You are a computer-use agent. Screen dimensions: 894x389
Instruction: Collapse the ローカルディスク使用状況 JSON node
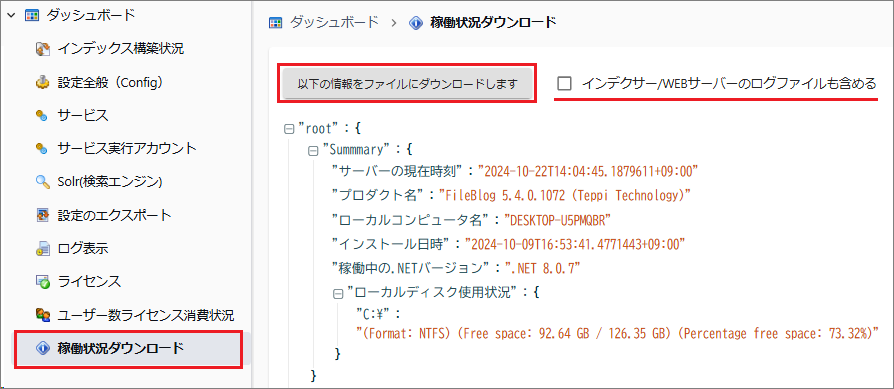click(x=338, y=294)
